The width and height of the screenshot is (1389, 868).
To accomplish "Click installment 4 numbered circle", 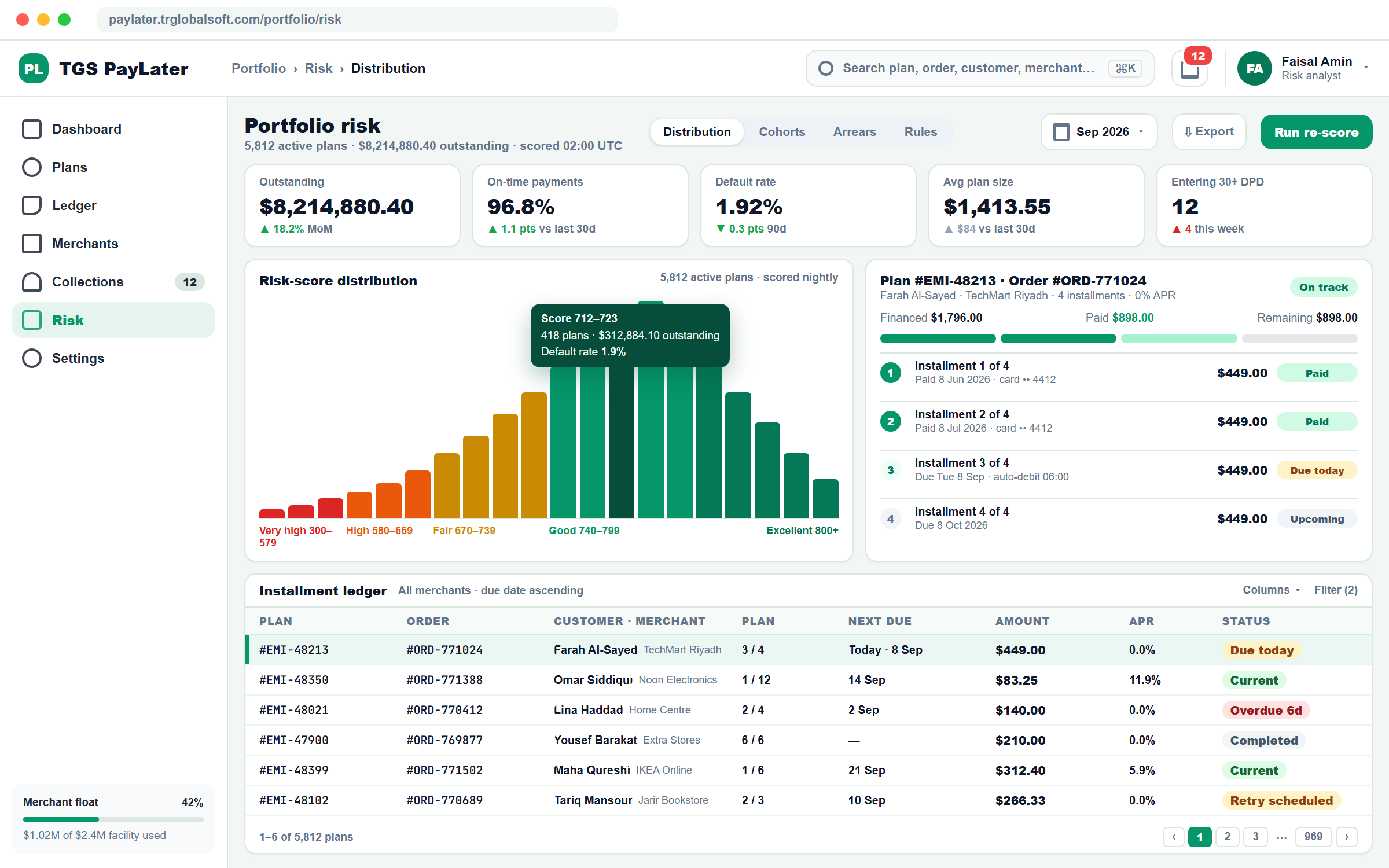I will pos(891,518).
